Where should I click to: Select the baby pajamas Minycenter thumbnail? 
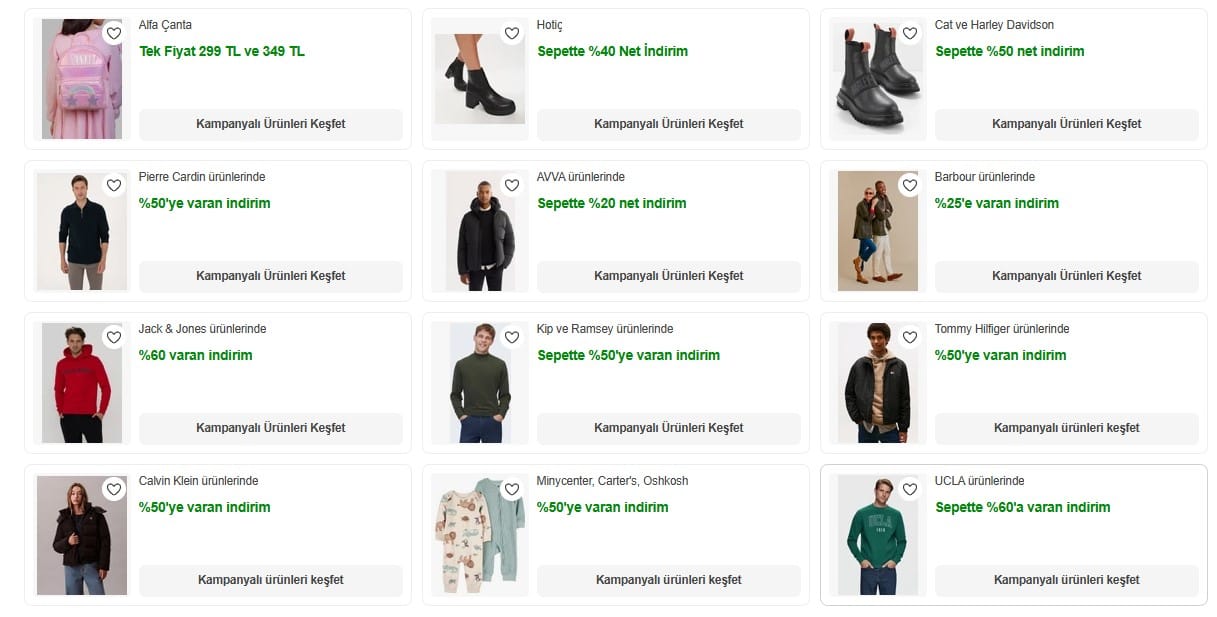click(479, 537)
